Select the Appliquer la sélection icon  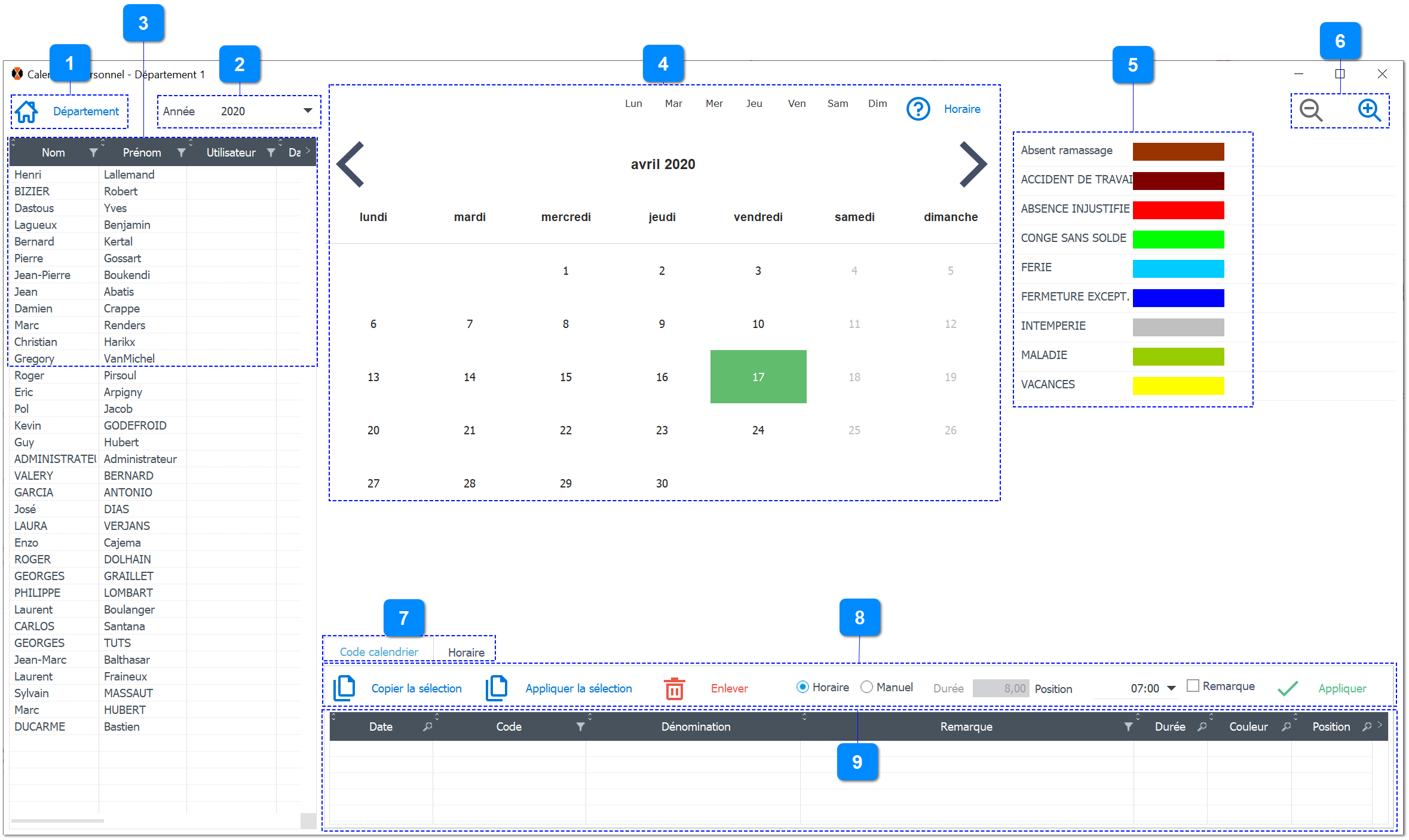pos(496,688)
